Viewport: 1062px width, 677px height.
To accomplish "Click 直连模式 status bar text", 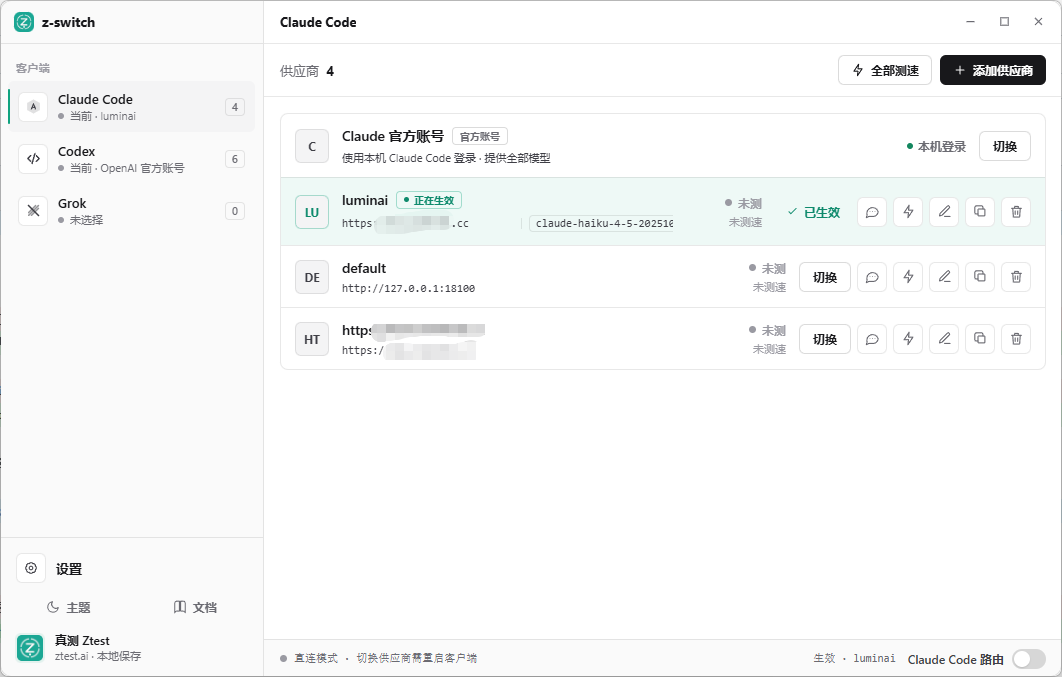I will (x=316, y=658).
